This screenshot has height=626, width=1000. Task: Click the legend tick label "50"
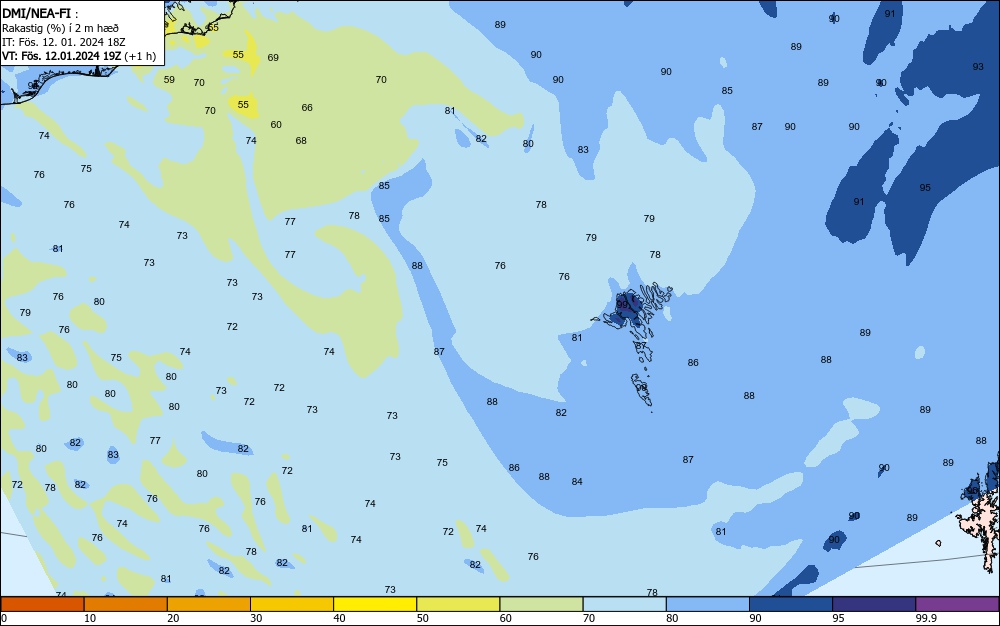(x=423, y=618)
